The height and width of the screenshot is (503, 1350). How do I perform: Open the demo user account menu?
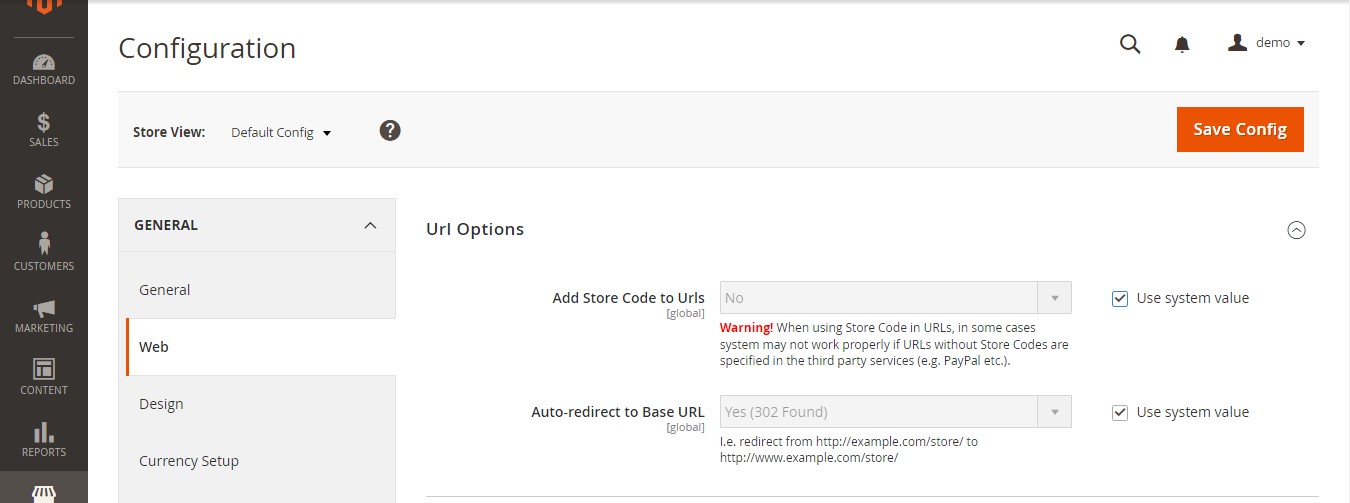point(1267,43)
